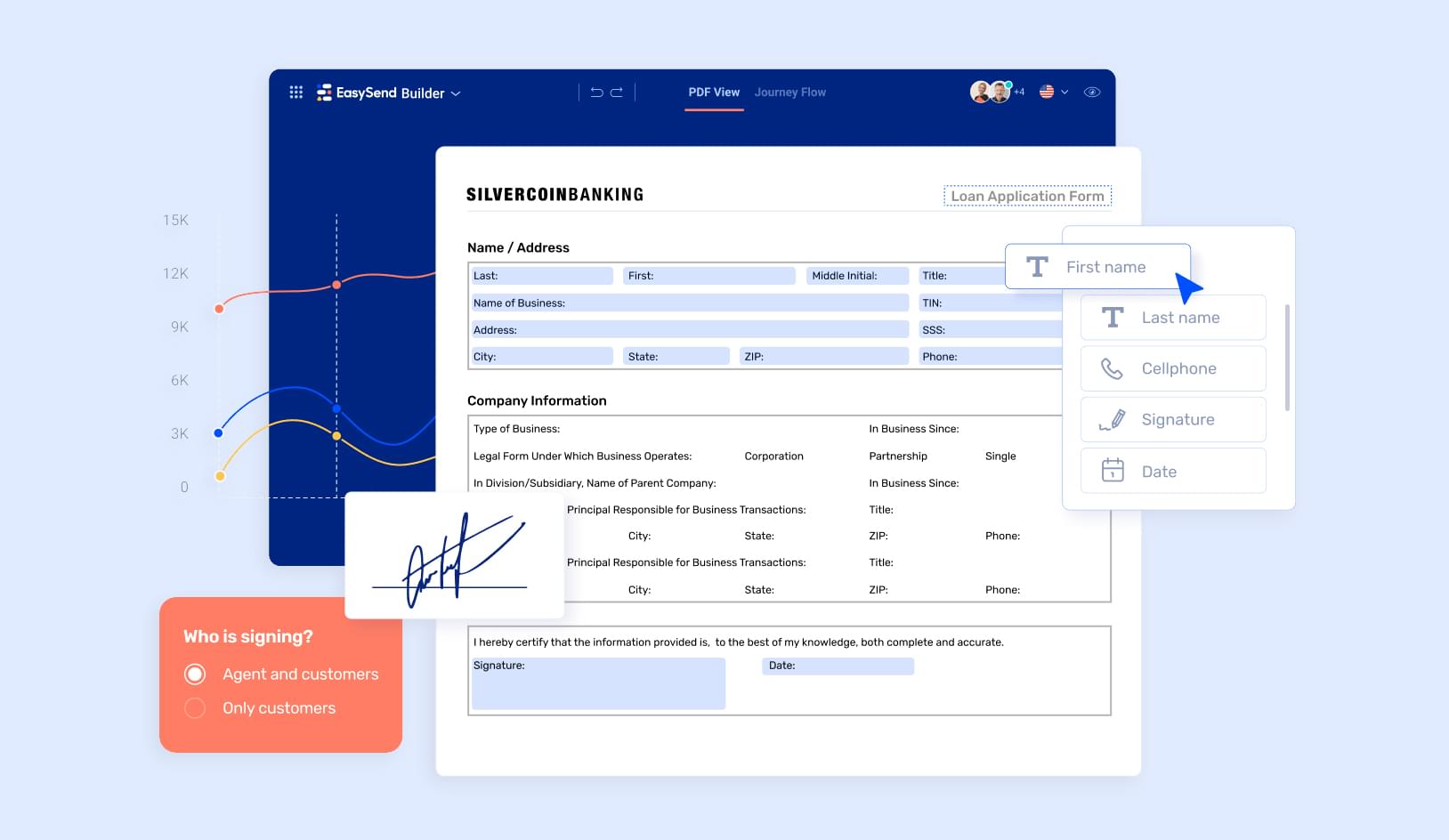Select Only customers radio option

point(195,708)
